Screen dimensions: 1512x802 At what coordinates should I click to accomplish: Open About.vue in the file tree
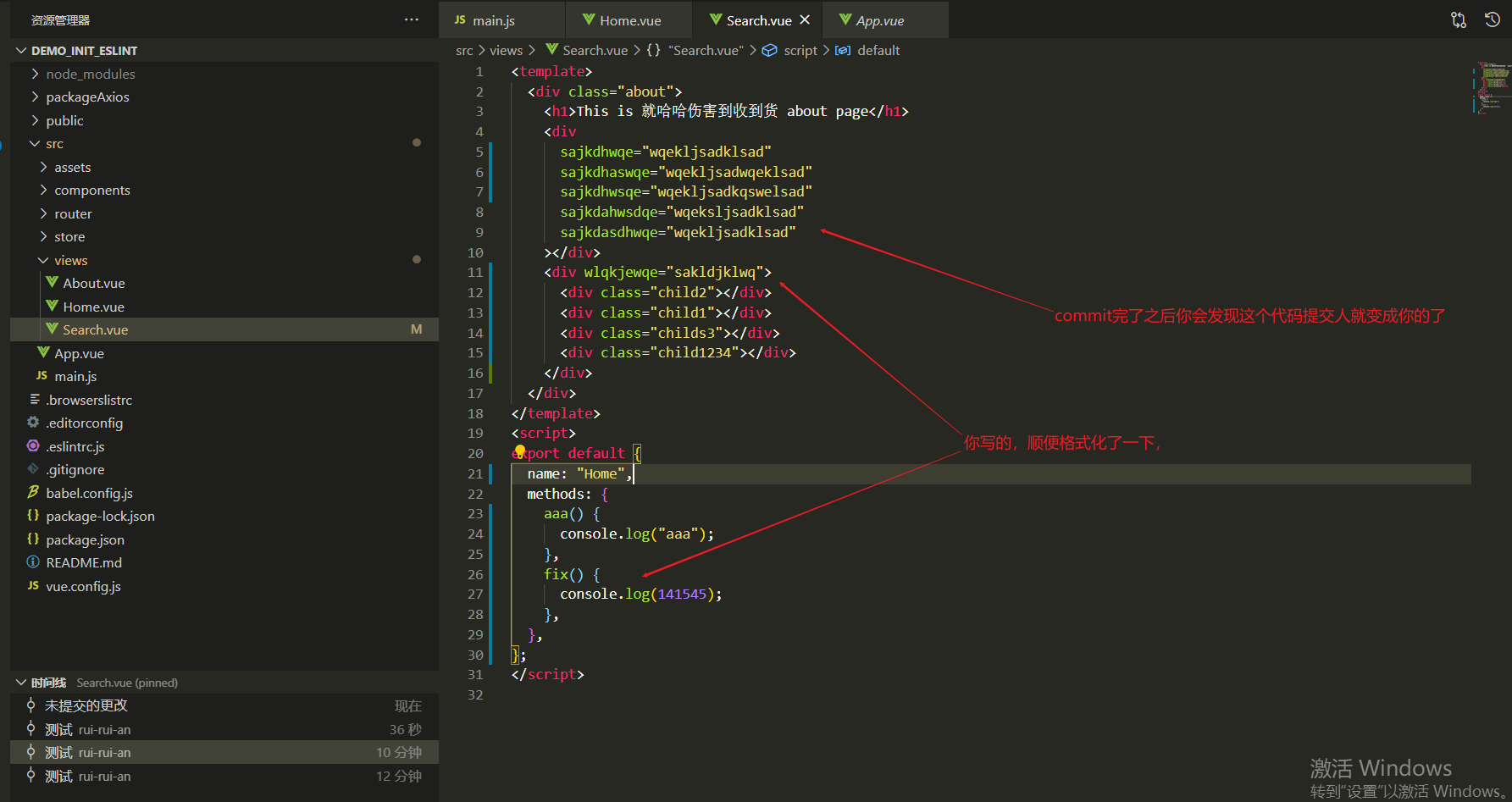click(x=224, y=283)
